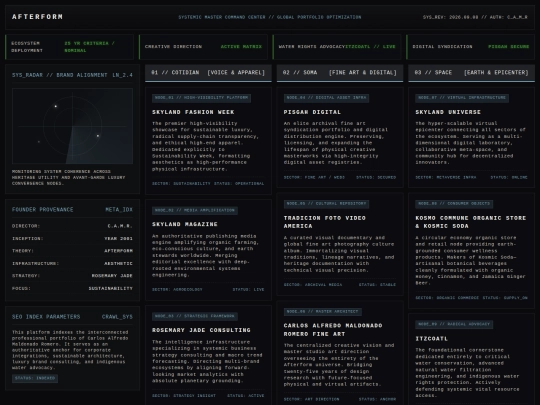Click the 'ITZCOATL // LIVE' status value

pos(370,46)
